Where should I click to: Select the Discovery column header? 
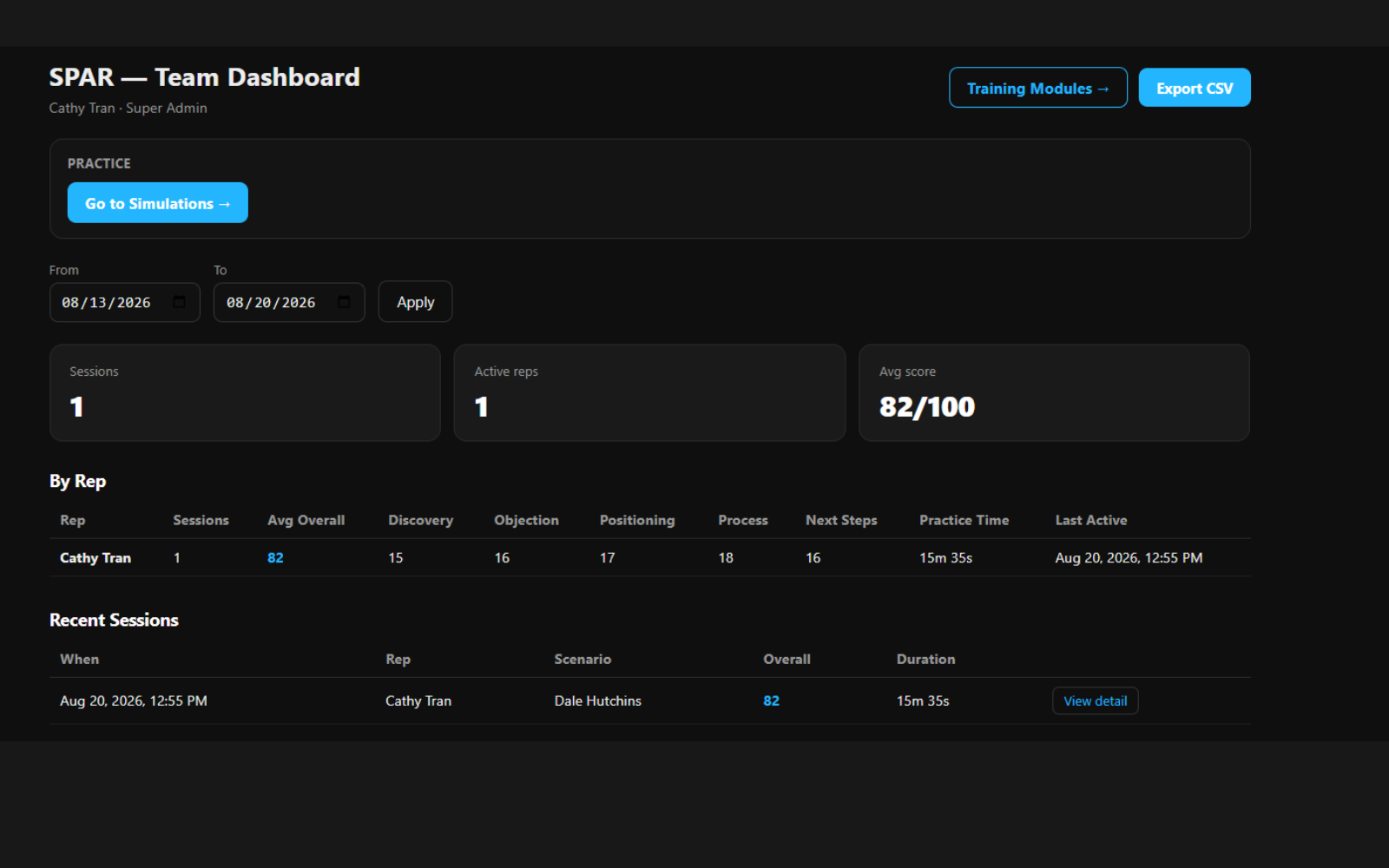point(420,520)
